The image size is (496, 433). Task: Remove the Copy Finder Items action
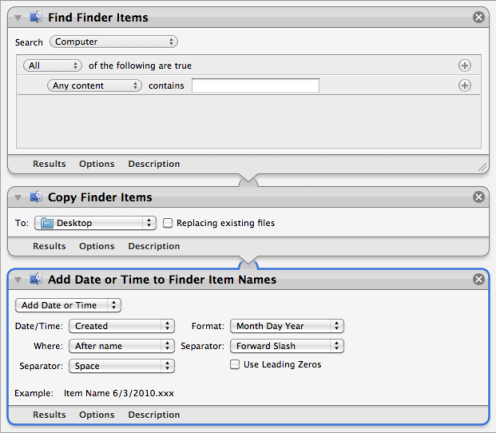tap(479, 197)
